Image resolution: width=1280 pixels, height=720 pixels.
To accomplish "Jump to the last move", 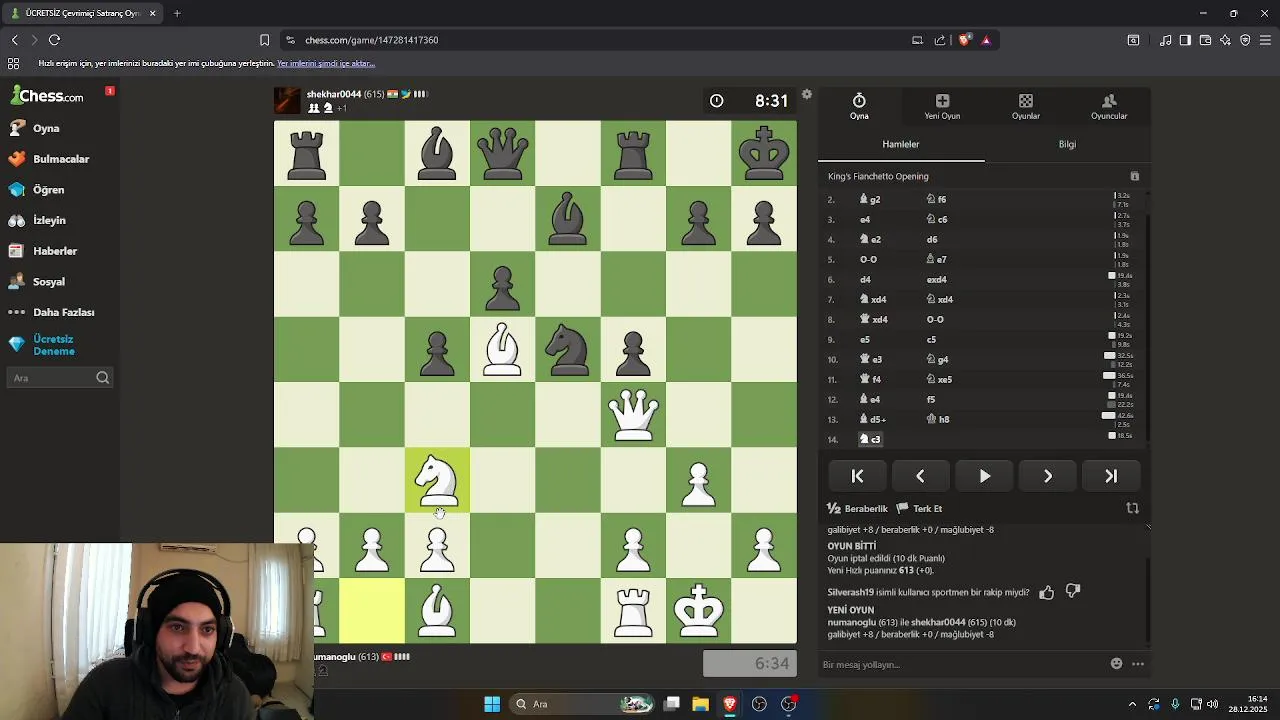I will [1111, 476].
